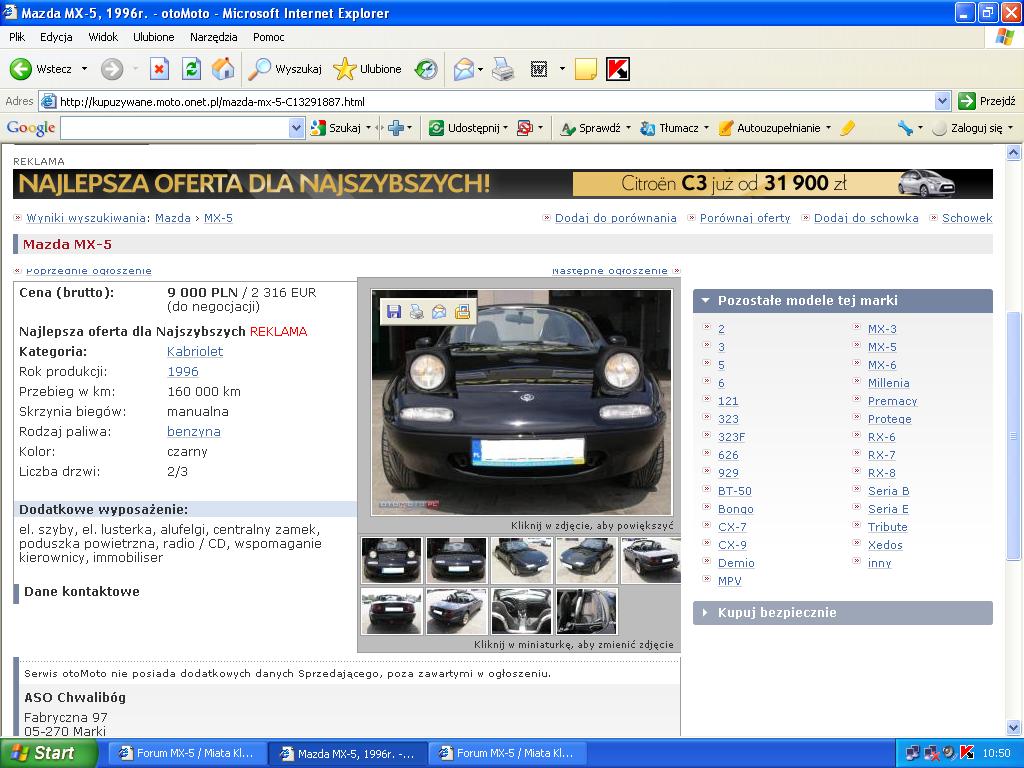Image resolution: width=1024 pixels, height=768 pixels.
Task: Collapse the Pozostałe modele tej marki panel
Action: (842, 300)
